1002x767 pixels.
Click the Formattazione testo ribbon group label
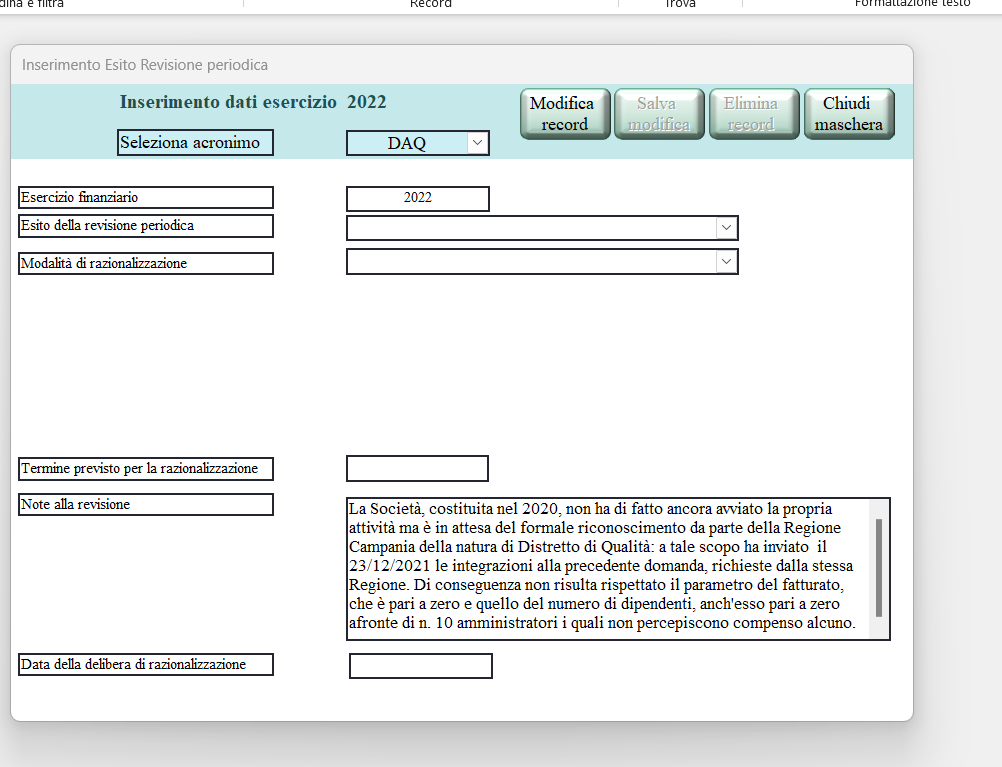point(913,4)
